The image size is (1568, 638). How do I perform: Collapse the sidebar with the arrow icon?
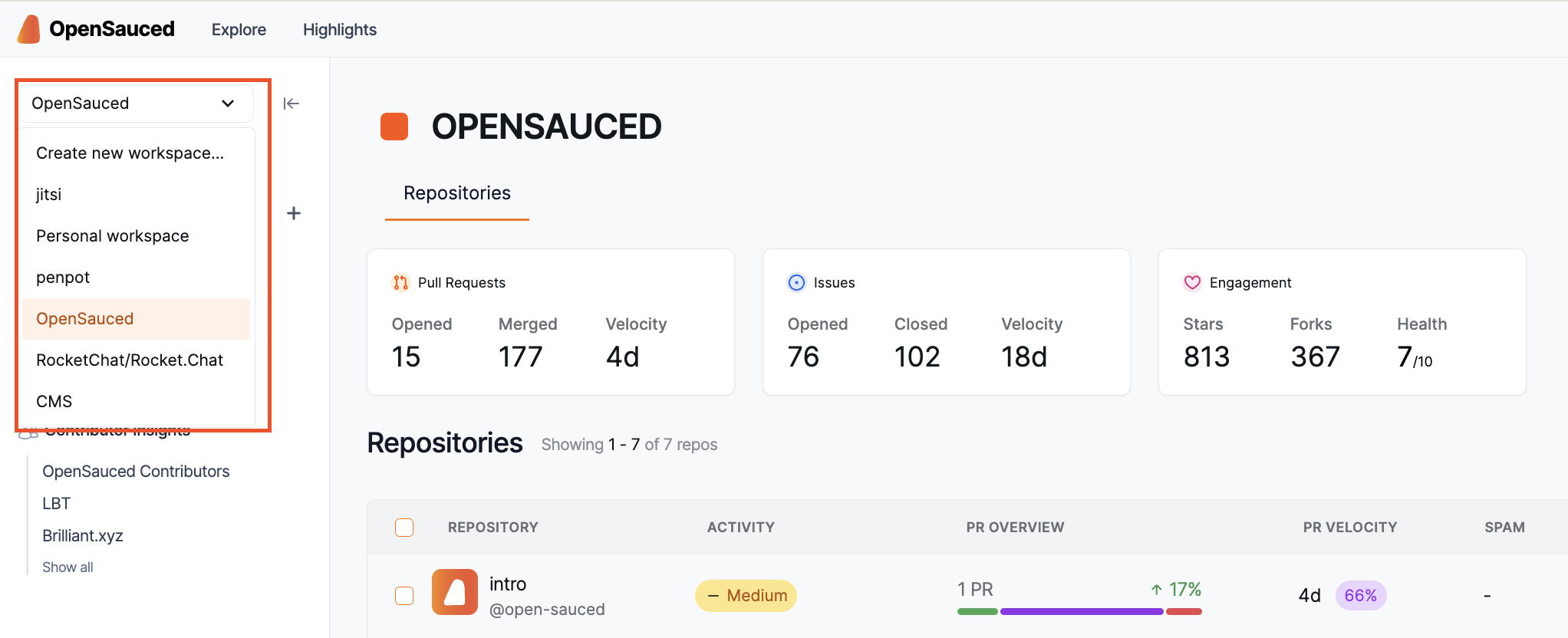pos(291,104)
